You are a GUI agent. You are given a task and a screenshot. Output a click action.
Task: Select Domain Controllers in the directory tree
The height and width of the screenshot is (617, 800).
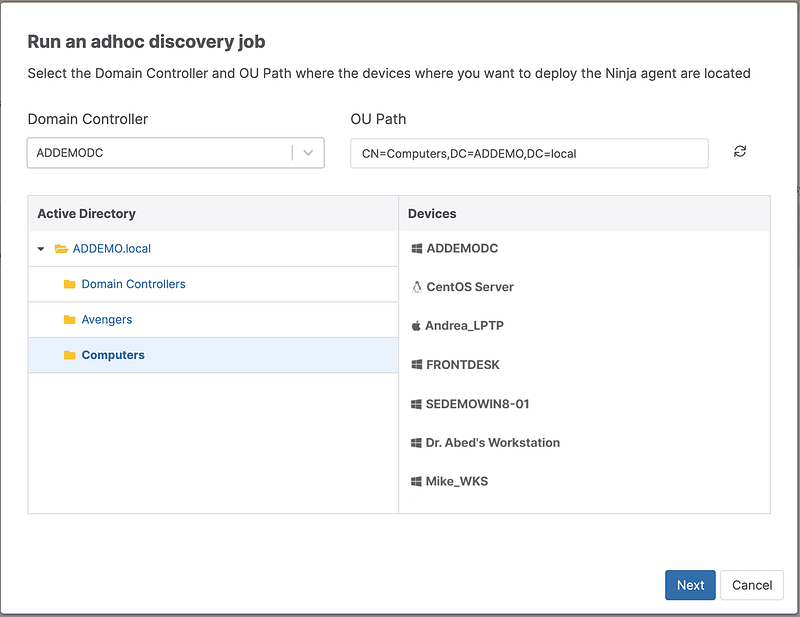point(132,284)
